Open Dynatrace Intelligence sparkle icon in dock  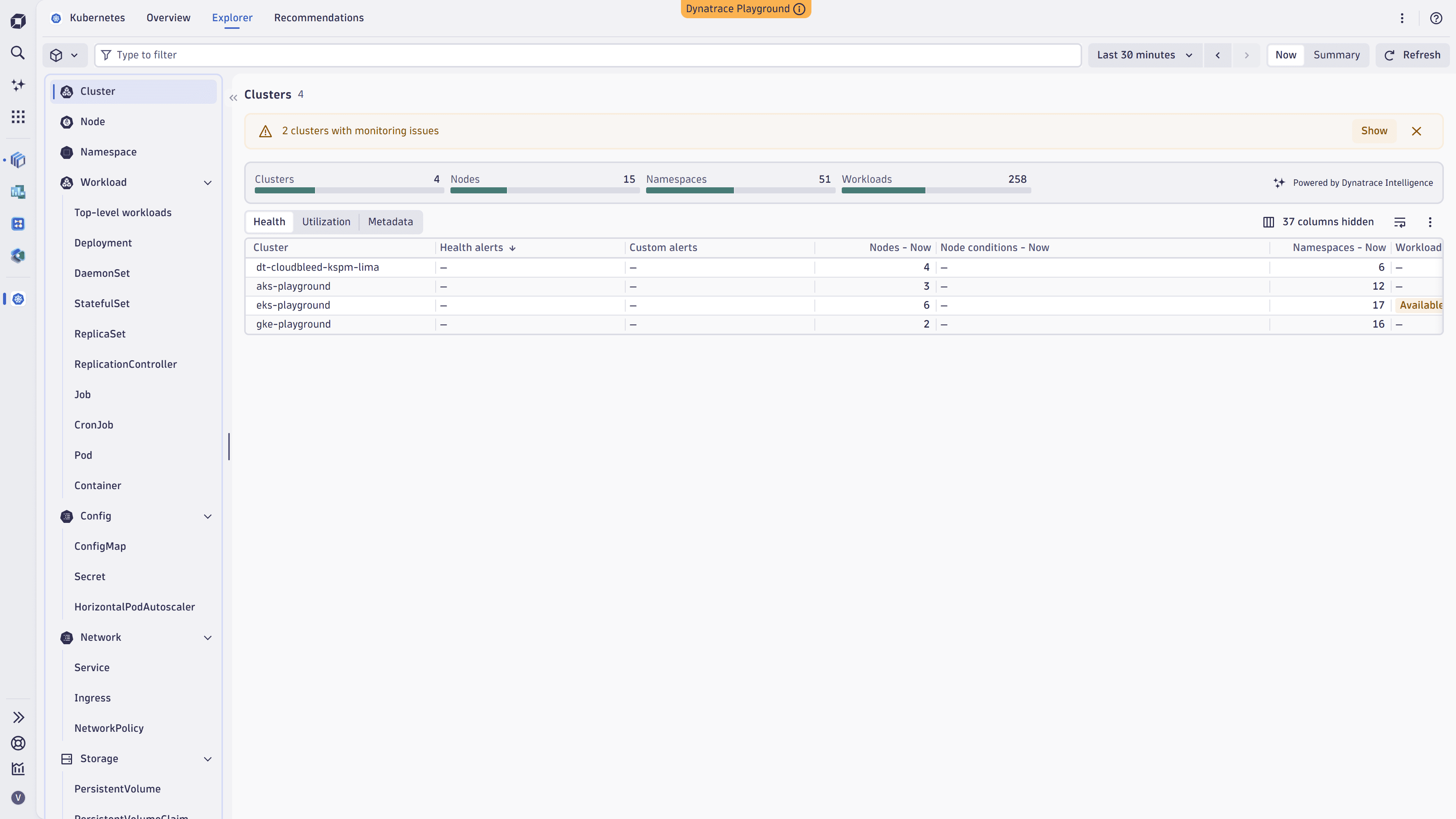point(18,85)
